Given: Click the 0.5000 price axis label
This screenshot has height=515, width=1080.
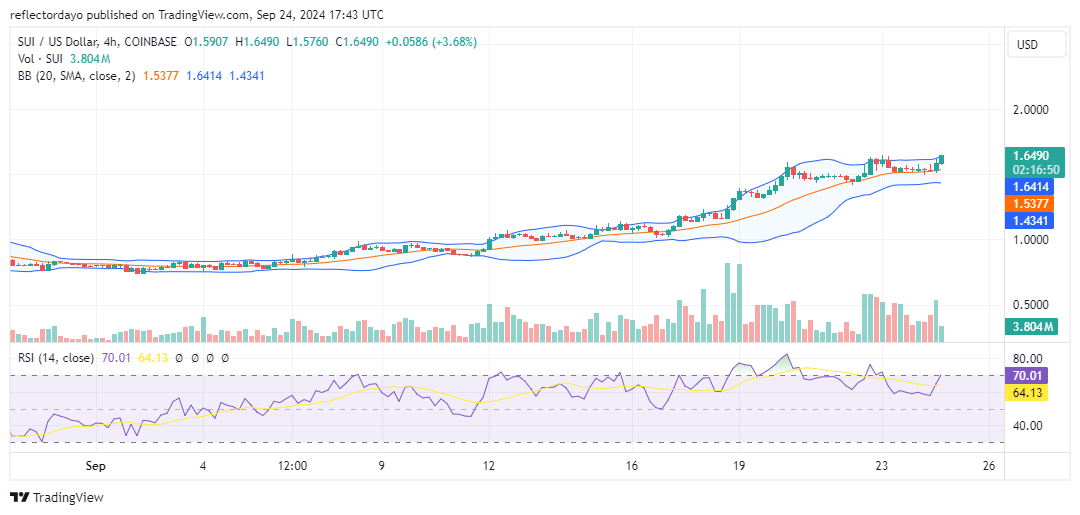Looking at the screenshot, I should pos(1030,305).
